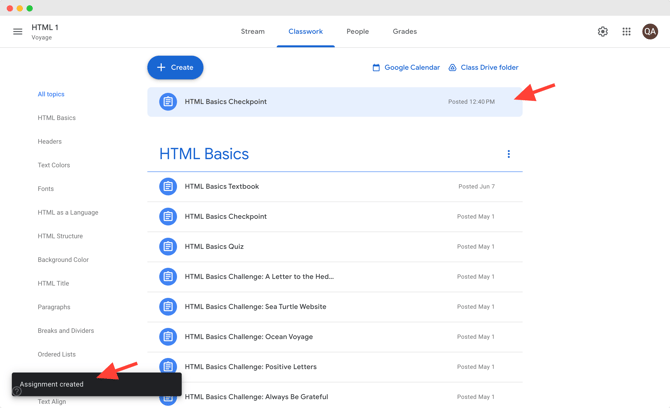Open the QA account avatar
The width and height of the screenshot is (670, 408).
650,32
